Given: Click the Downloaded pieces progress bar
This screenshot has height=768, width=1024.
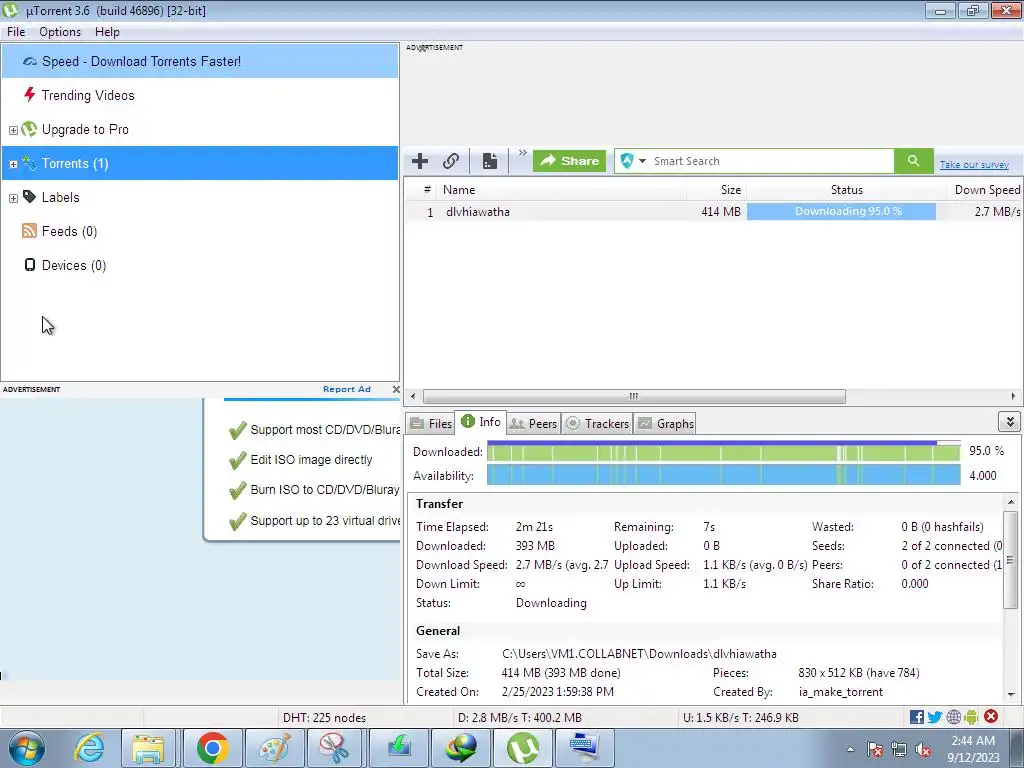Looking at the screenshot, I should 724,451.
